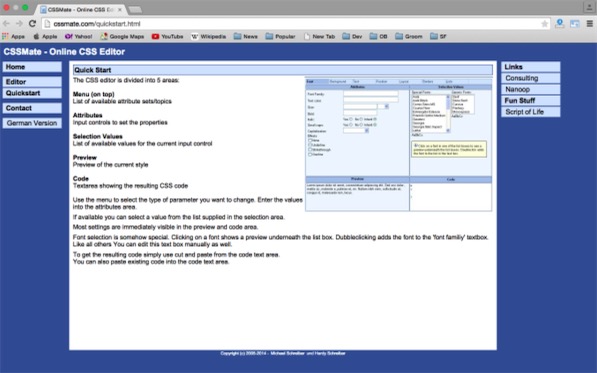The height and width of the screenshot is (373, 597).
Task: Switch to the German Version
Action: pos(32,123)
